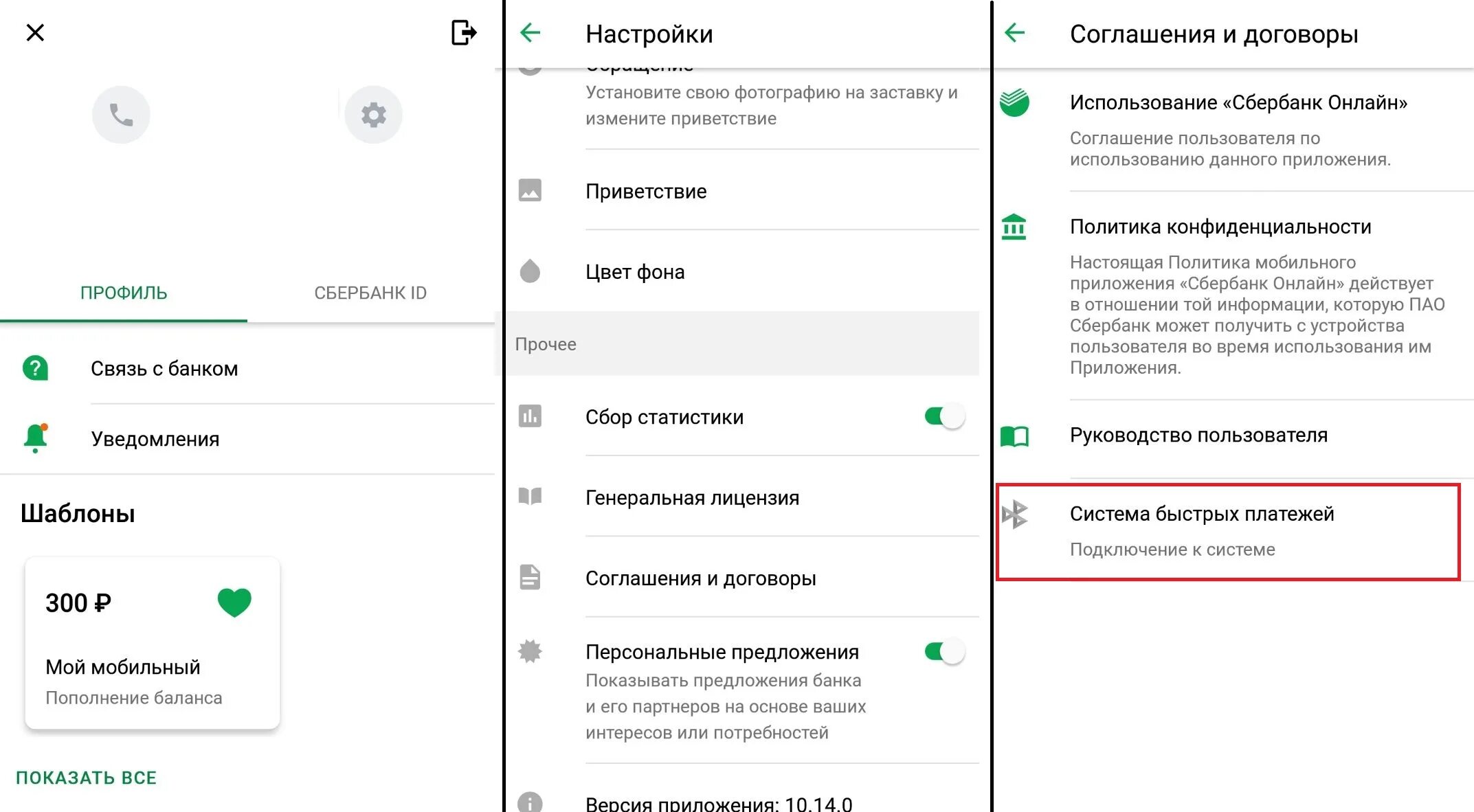Open Генеральная лицензия item
The image size is (1474, 812).
tap(742, 497)
